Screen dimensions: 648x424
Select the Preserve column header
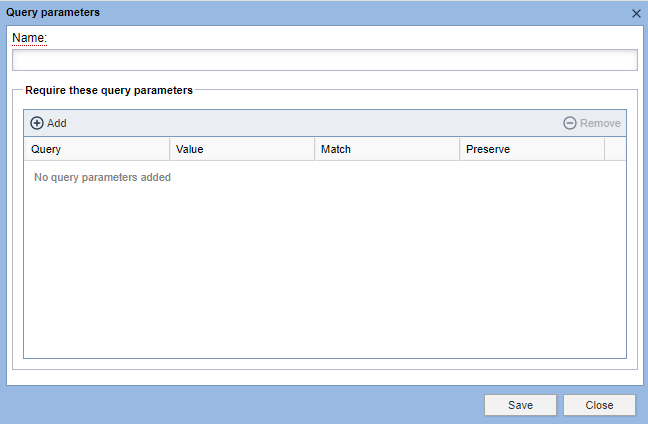pyautogui.click(x=532, y=149)
